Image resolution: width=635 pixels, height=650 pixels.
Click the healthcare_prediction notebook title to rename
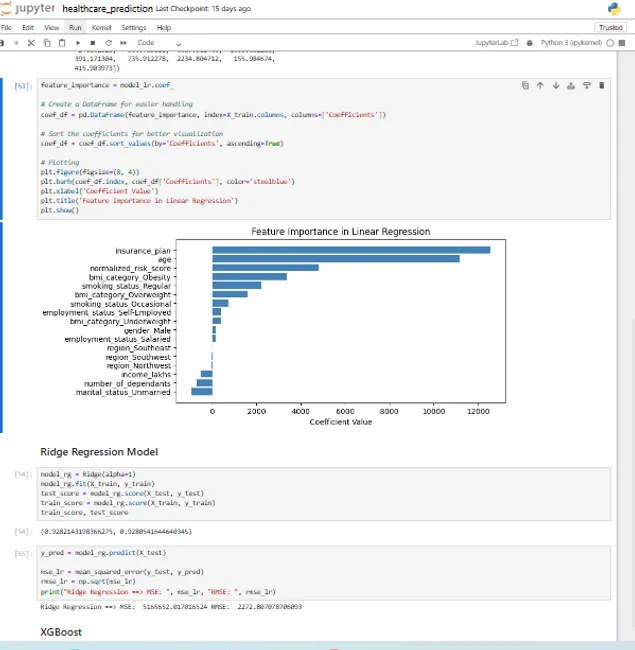[108, 8]
